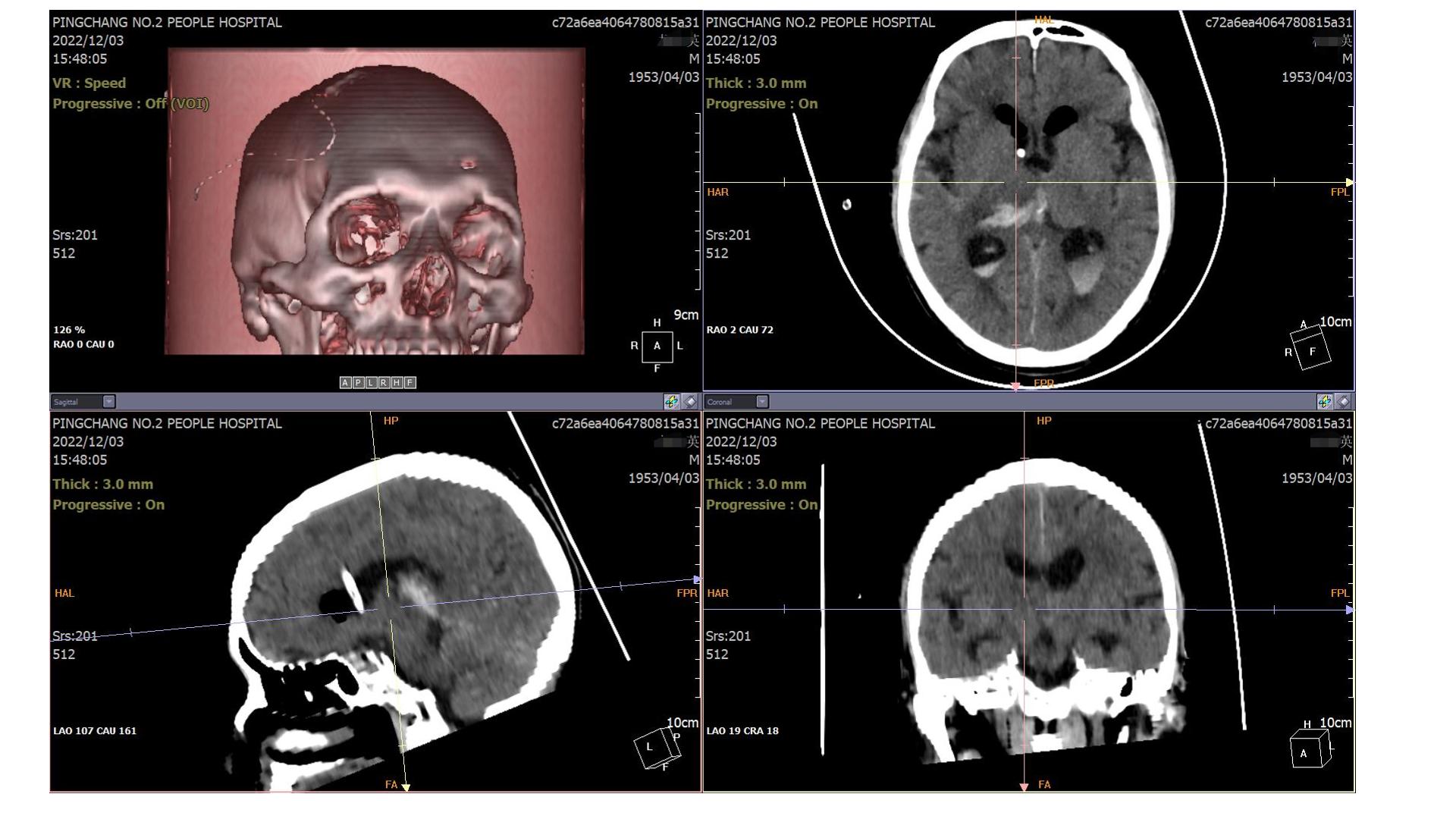Click diamond slab icon in coronal header
Image resolution: width=1456 pixels, height=819 pixels.
tap(1343, 402)
